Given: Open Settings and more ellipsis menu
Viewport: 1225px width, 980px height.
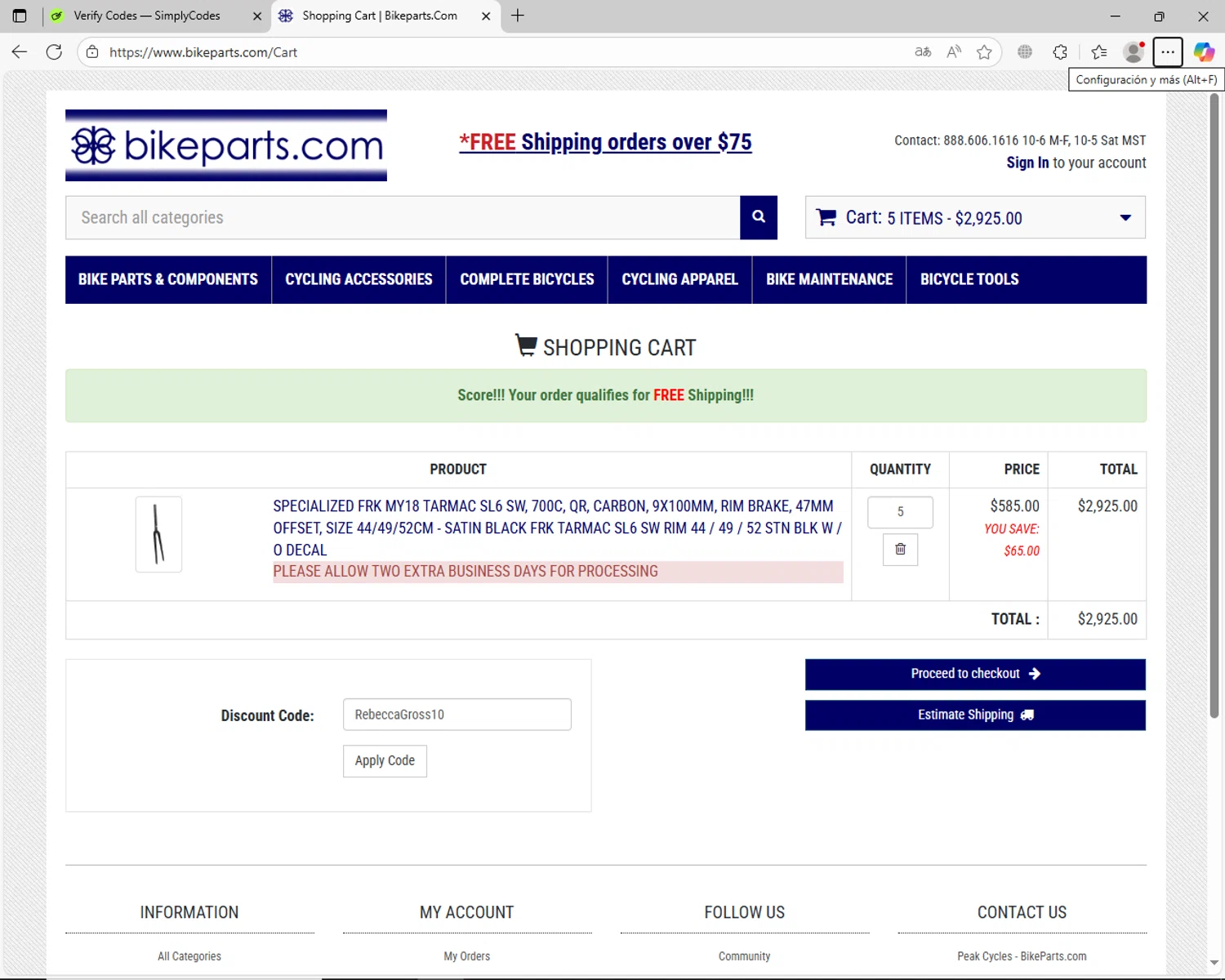Looking at the screenshot, I should pyautogui.click(x=1168, y=52).
